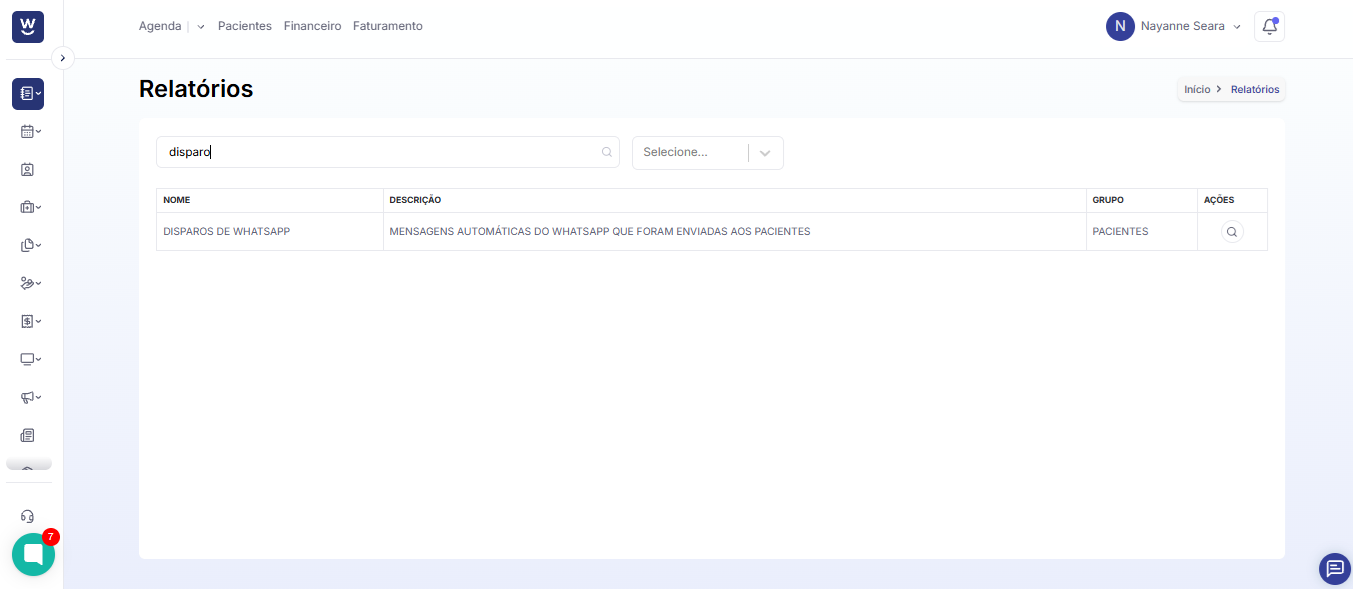
Task: Click the Início breadcrumb link
Action: tap(1197, 89)
